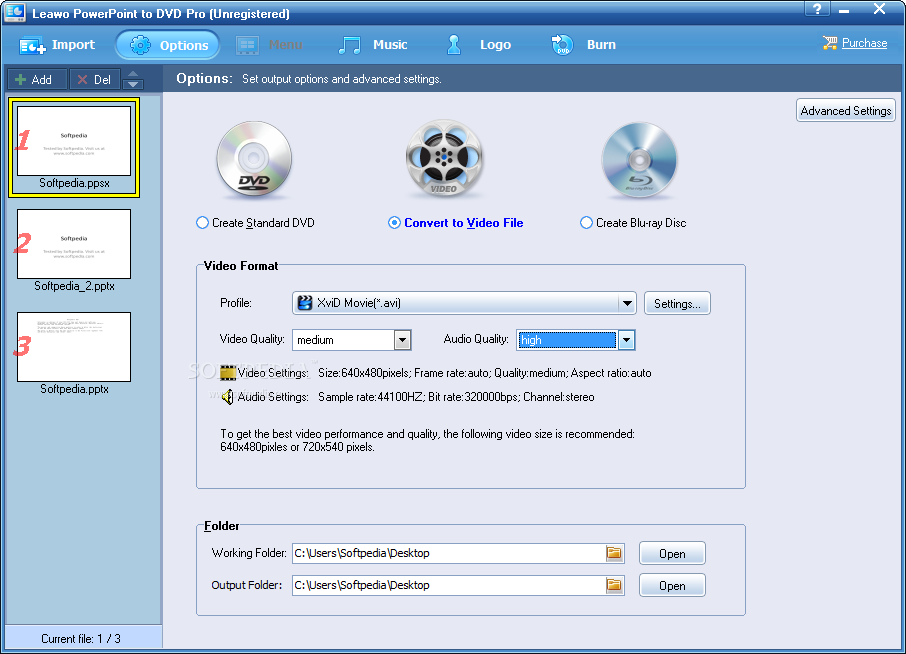Browse for Output Folder with folder icon
The image size is (906, 654).
click(614, 585)
